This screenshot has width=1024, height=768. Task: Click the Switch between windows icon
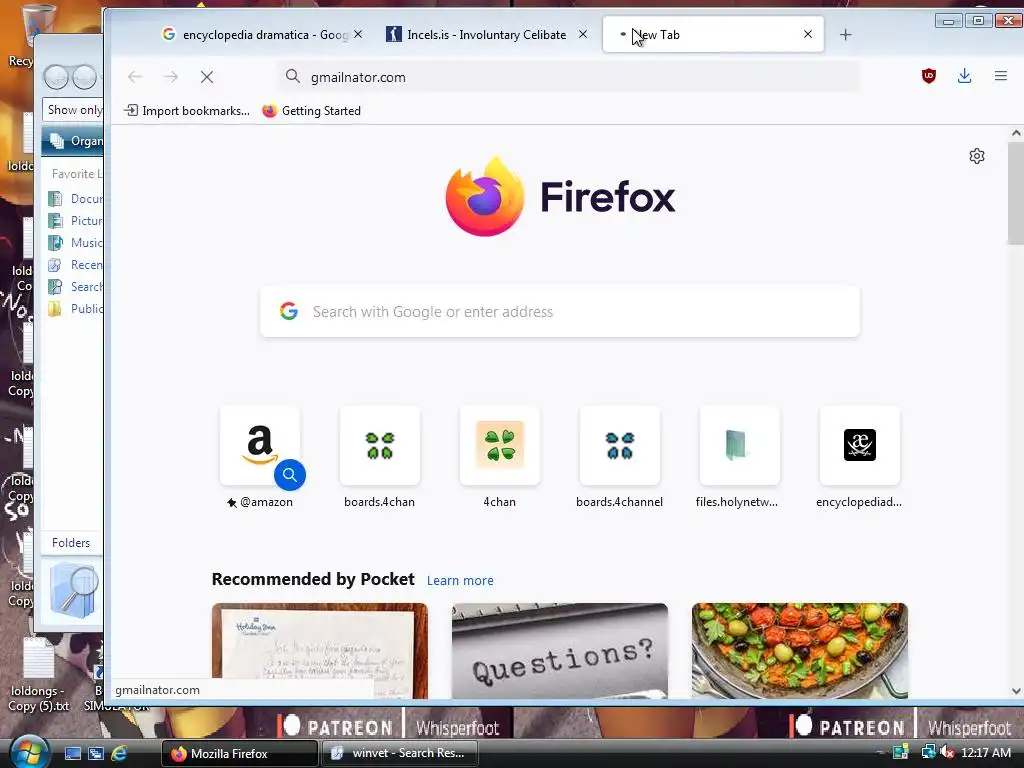point(96,753)
